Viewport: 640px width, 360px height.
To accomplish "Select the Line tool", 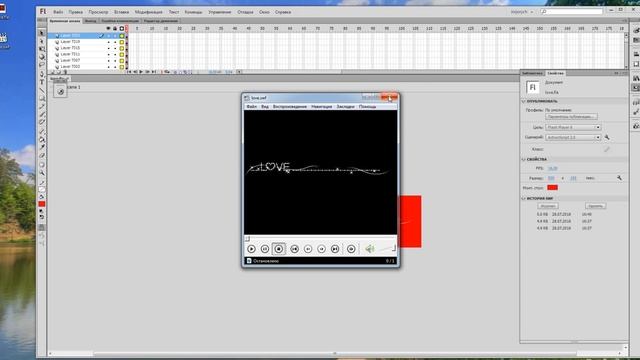I will [x=42, y=90].
